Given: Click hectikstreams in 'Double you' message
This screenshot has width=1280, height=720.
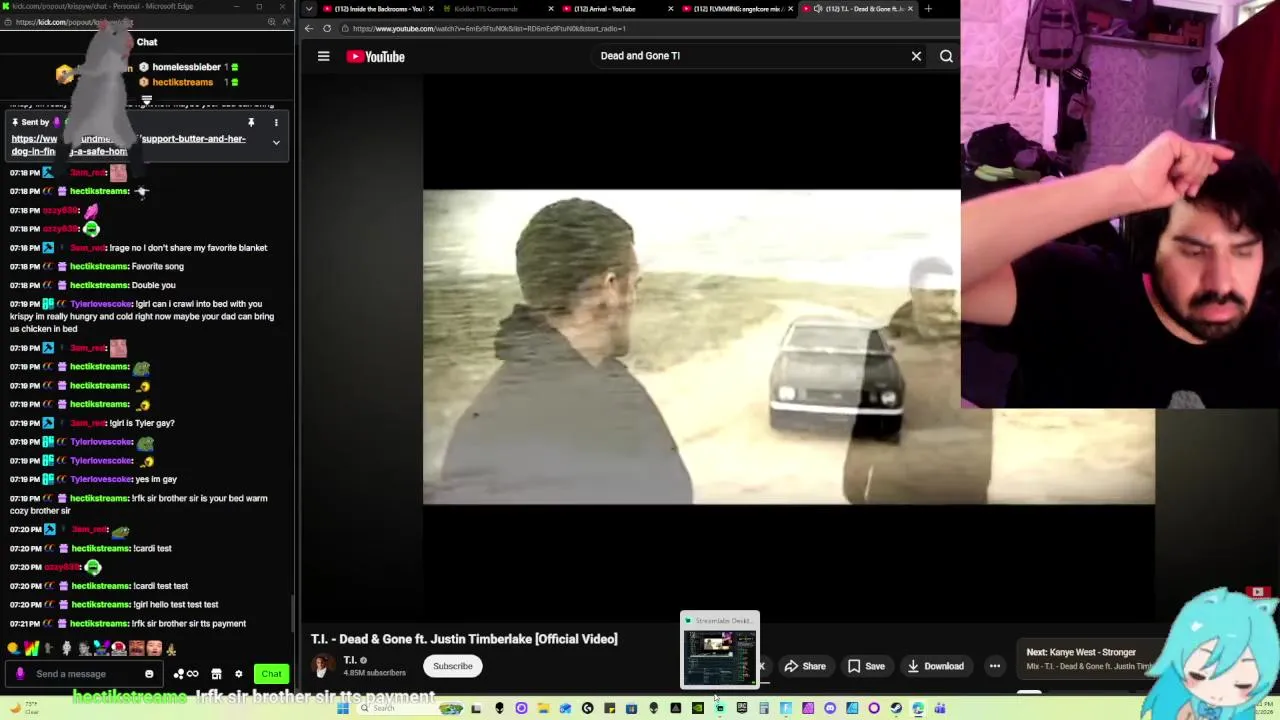Looking at the screenshot, I should pyautogui.click(x=99, y=285).
